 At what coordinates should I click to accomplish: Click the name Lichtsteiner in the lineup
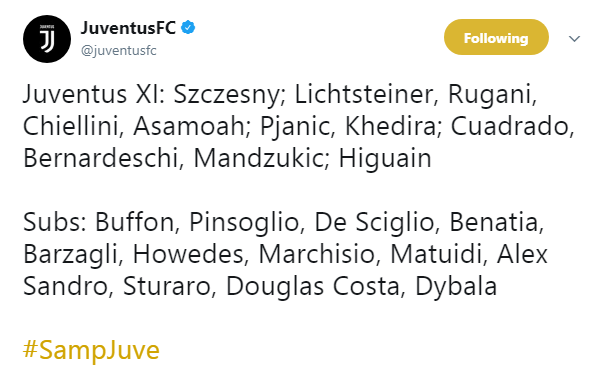click(x=364, y=94)
